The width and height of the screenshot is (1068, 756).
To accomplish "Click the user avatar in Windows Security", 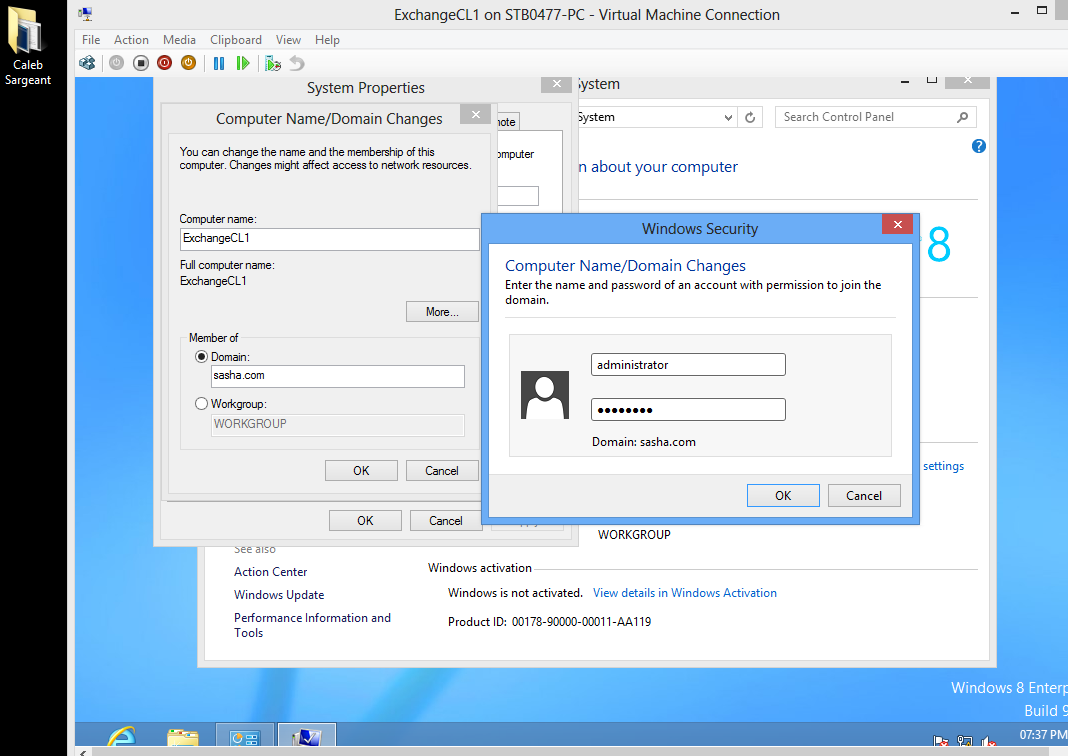I will point(545,395).
